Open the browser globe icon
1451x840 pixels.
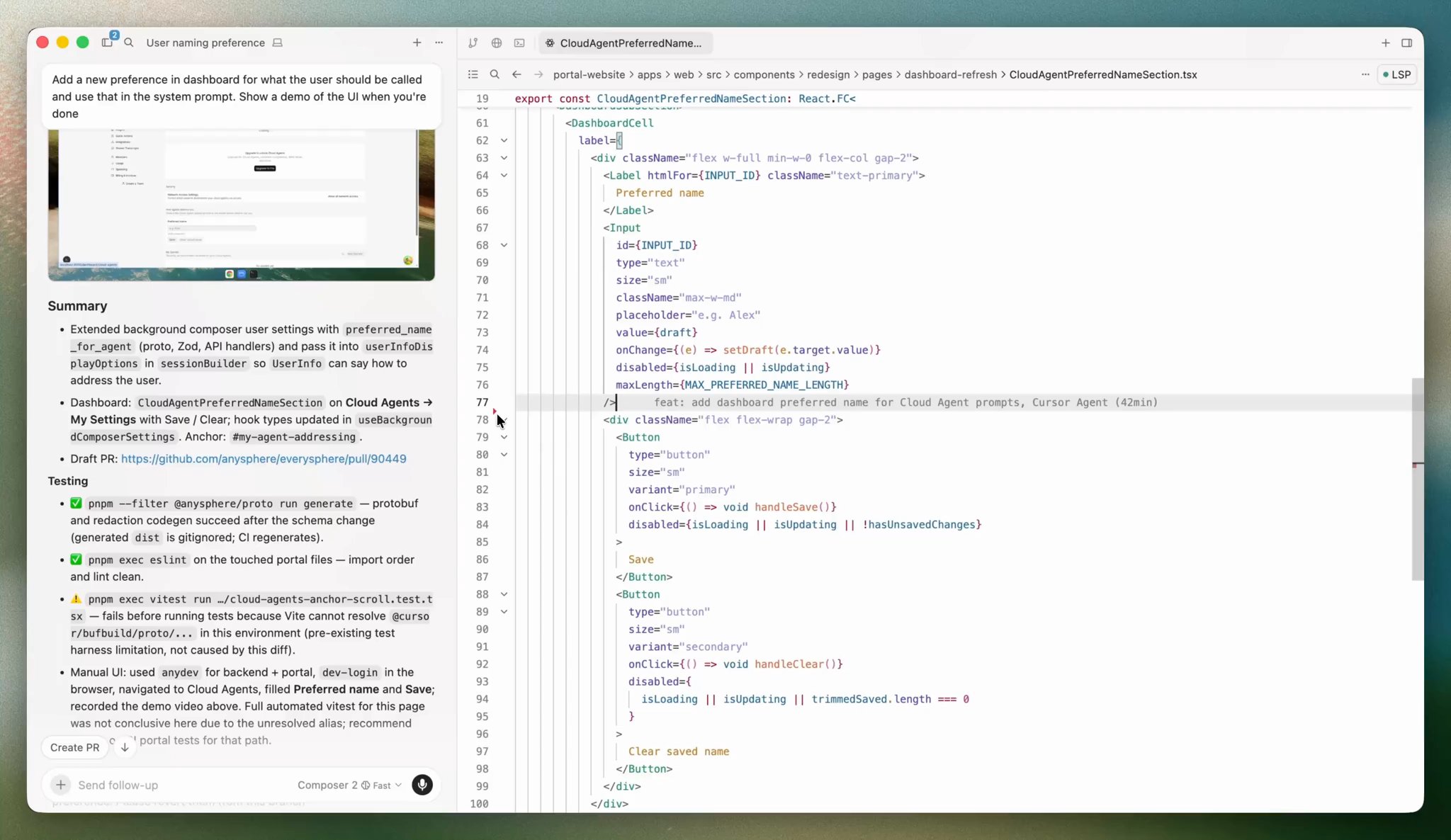[x=496, y=43]
